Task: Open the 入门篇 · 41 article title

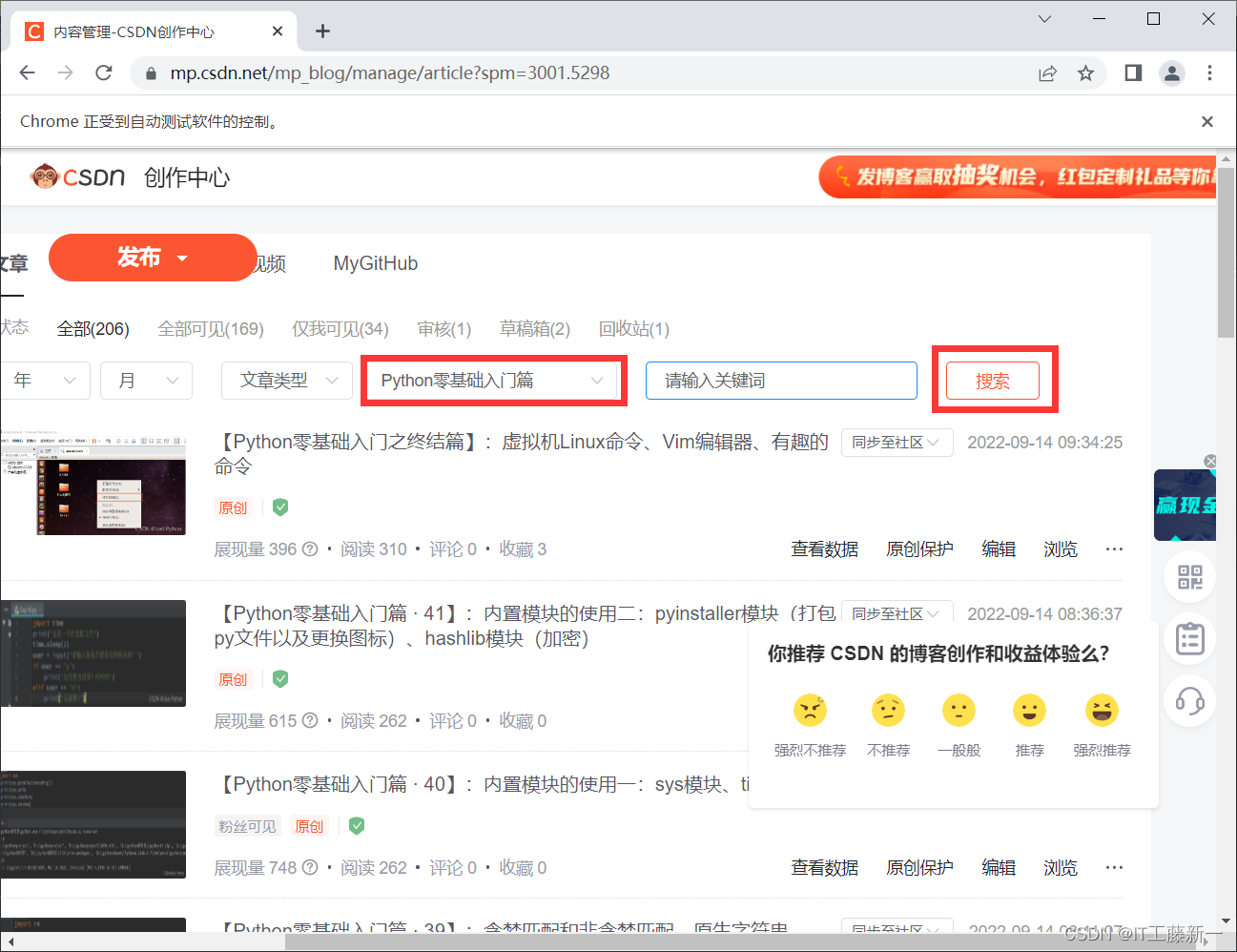Action: pyautogui.click(x=525, y=626)
